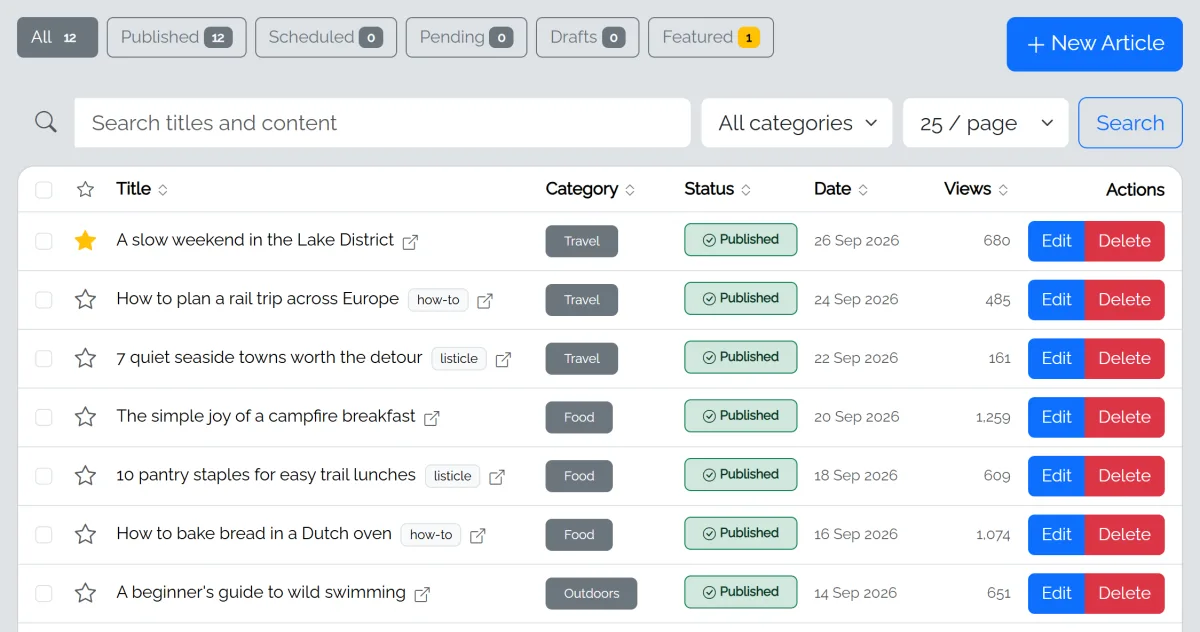
Task: Click Food badge in campfire breakfast row
Action: click(x=579, y=417)
